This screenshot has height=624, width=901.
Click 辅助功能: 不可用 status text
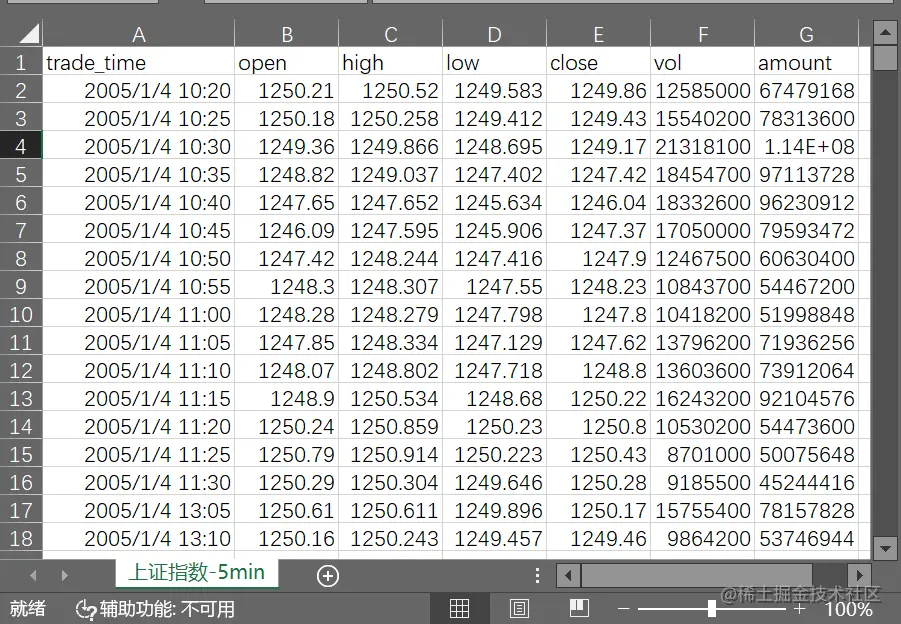[167, 609]
